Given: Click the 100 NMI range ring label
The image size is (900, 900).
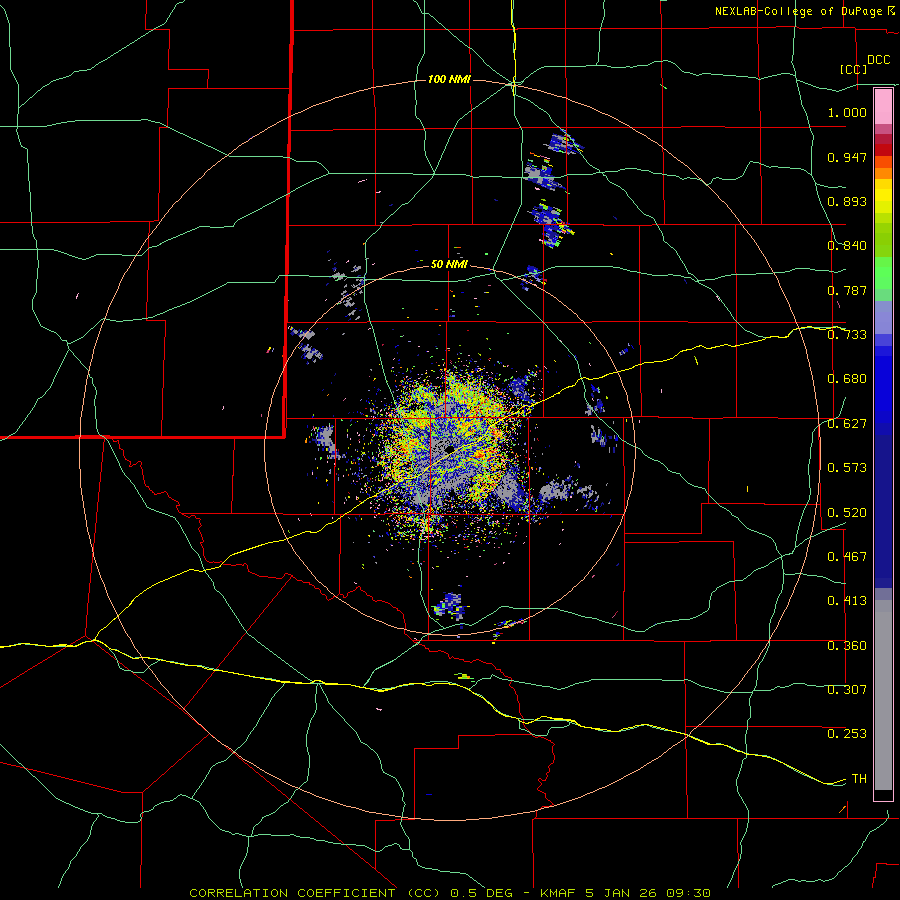Looking at the screenshot, I should point(449,79).
